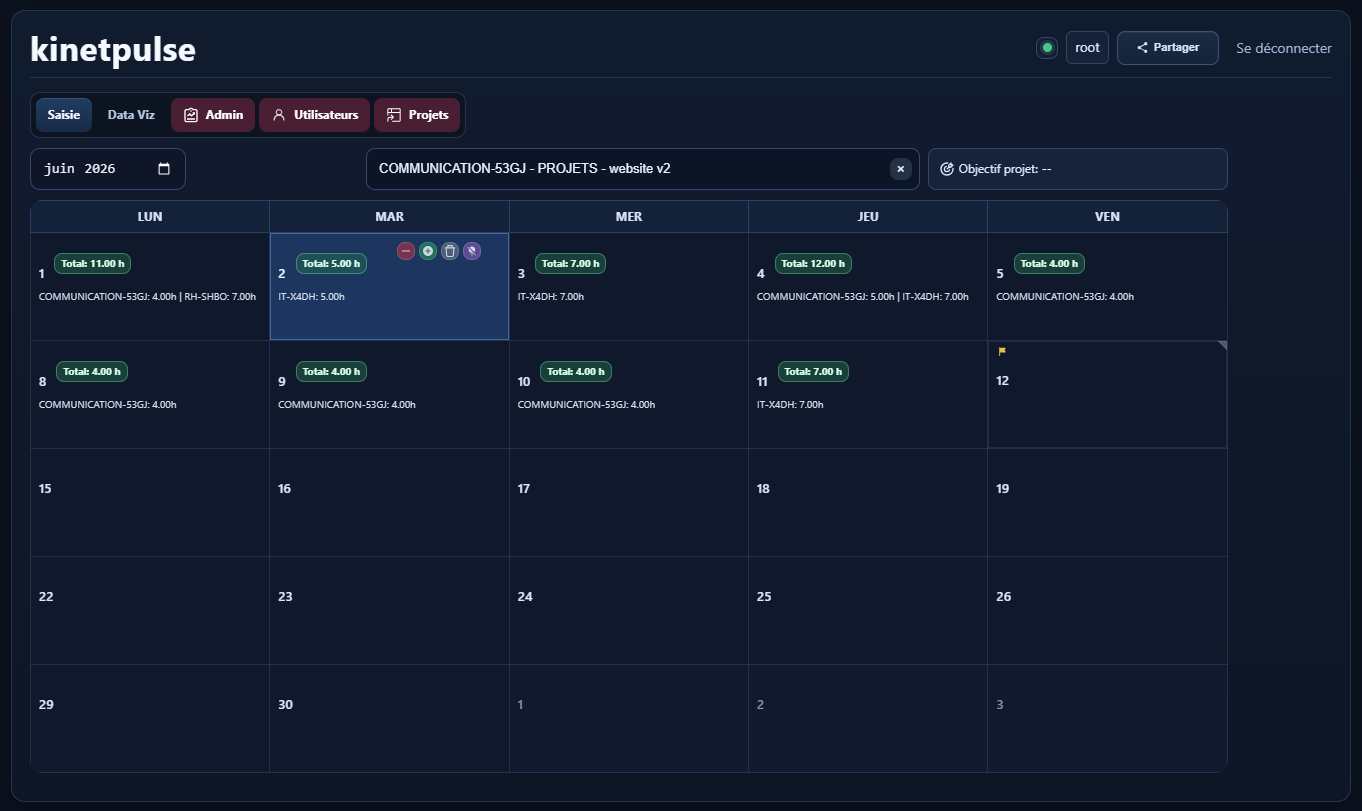
Task: Click the Partager share button
Action: point(1167,47)
